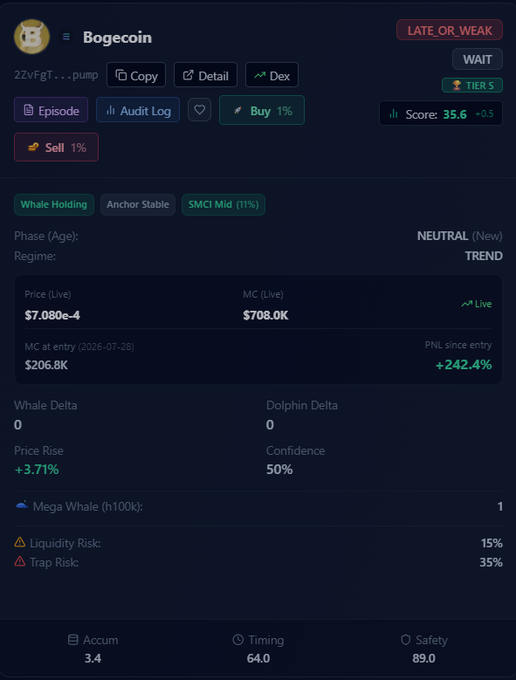Viewport: 516px width, 680px height.
Task: Click the Bogecoin token avatar
Action: [32, 37]
